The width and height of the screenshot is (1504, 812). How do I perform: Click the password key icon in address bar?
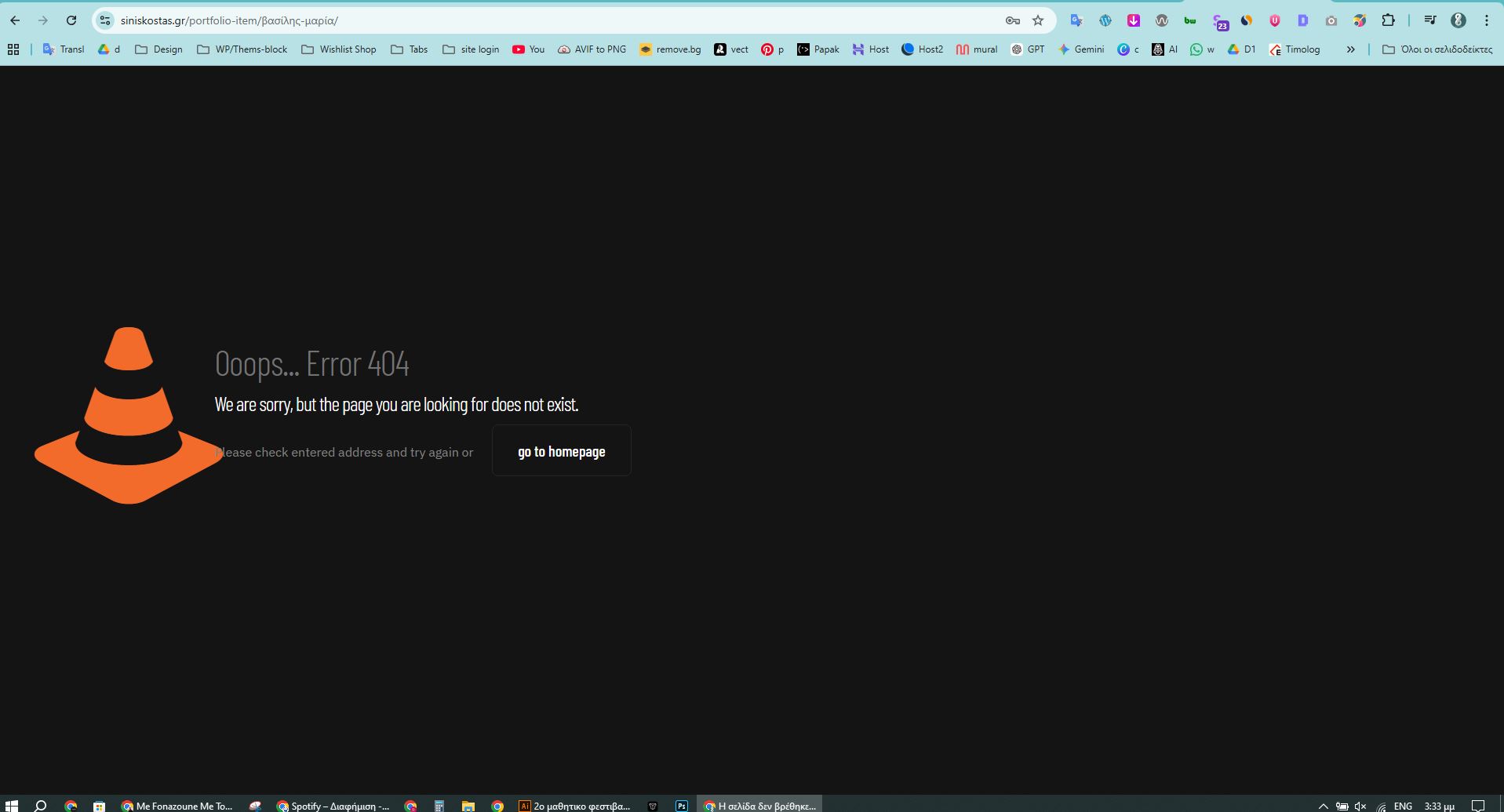[1012, 21]
